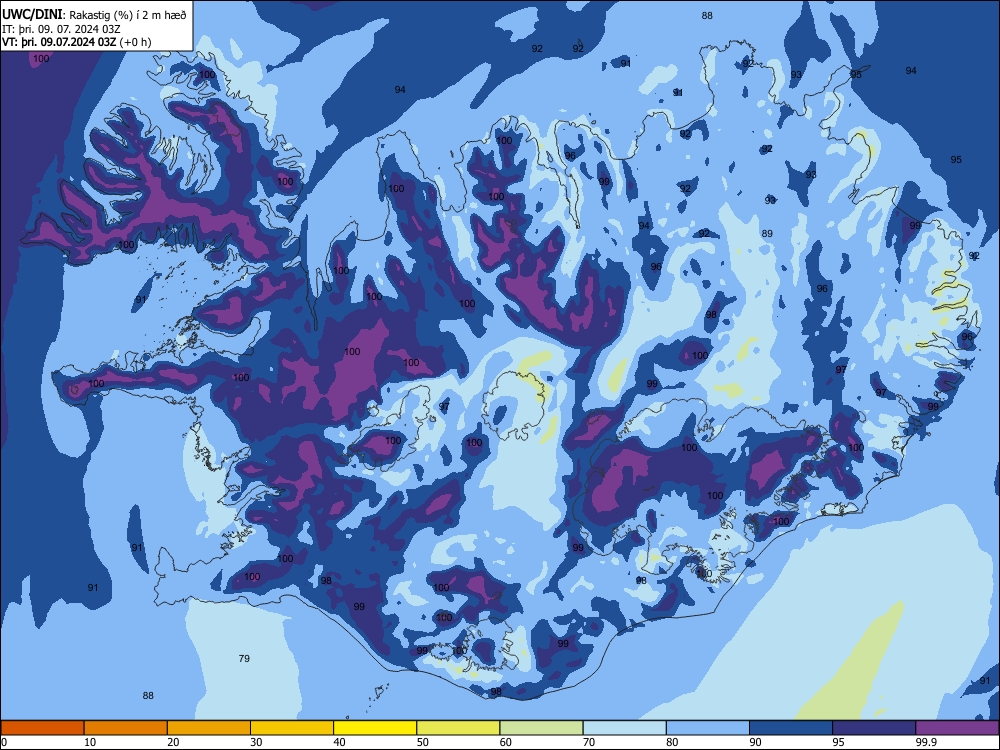1000x750 pixels.
Task: Click the UWC/DINI title text
Action: point(32,14)
